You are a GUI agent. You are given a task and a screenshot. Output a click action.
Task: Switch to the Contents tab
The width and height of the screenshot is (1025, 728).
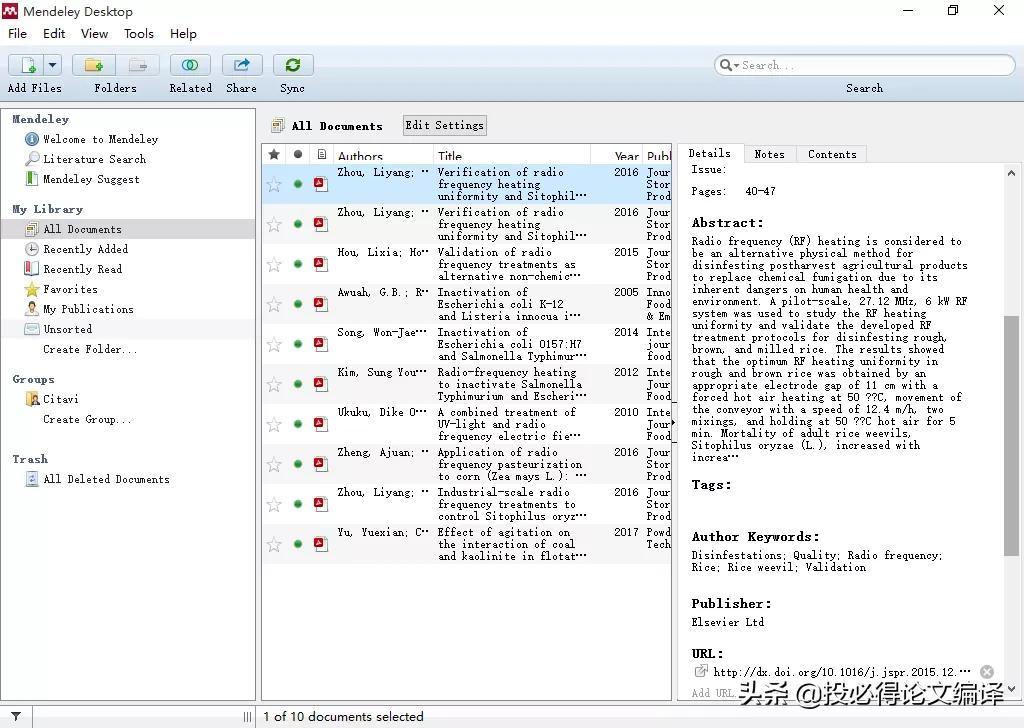832,154
